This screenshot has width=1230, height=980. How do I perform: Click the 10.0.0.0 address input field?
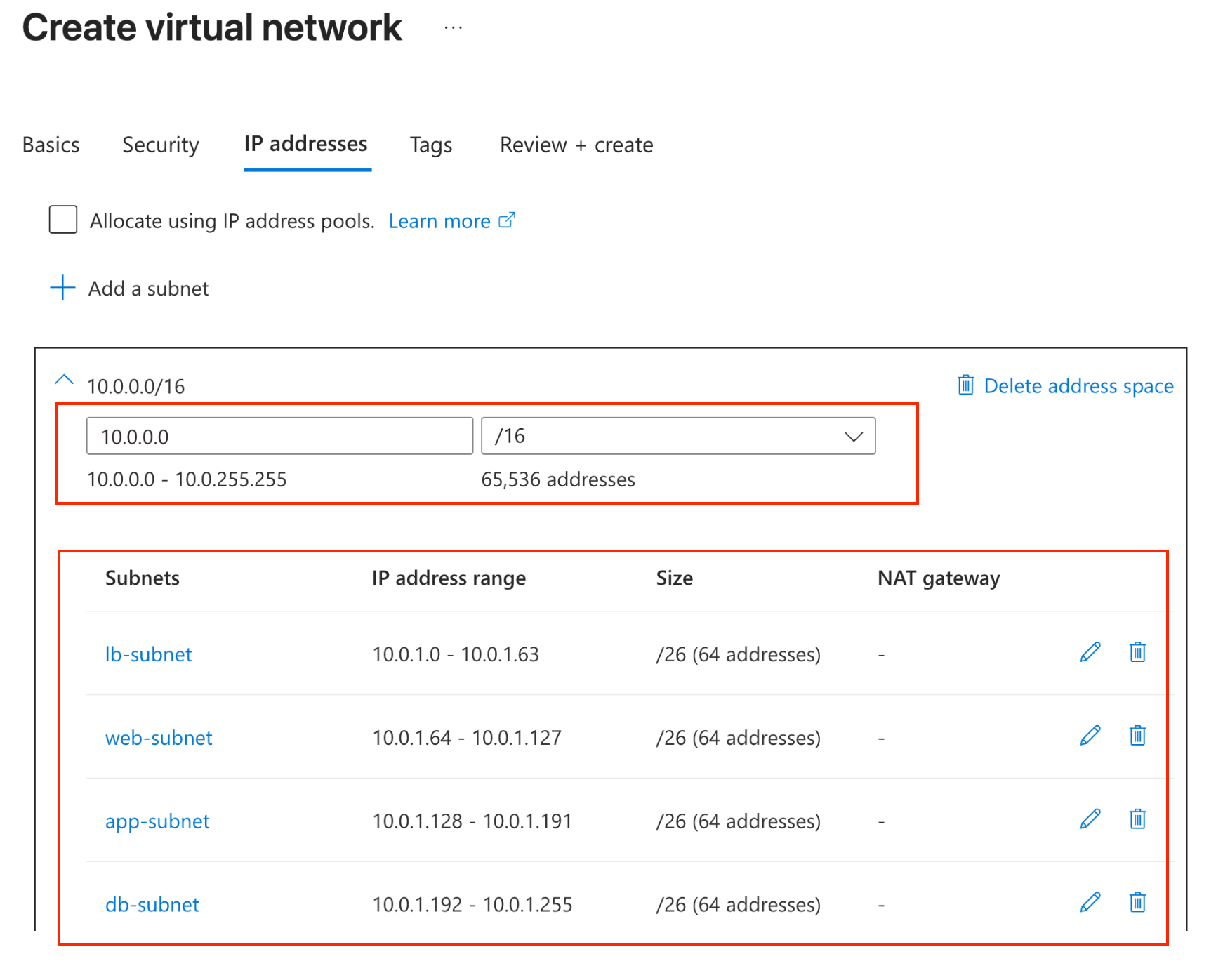pos(279,437)
